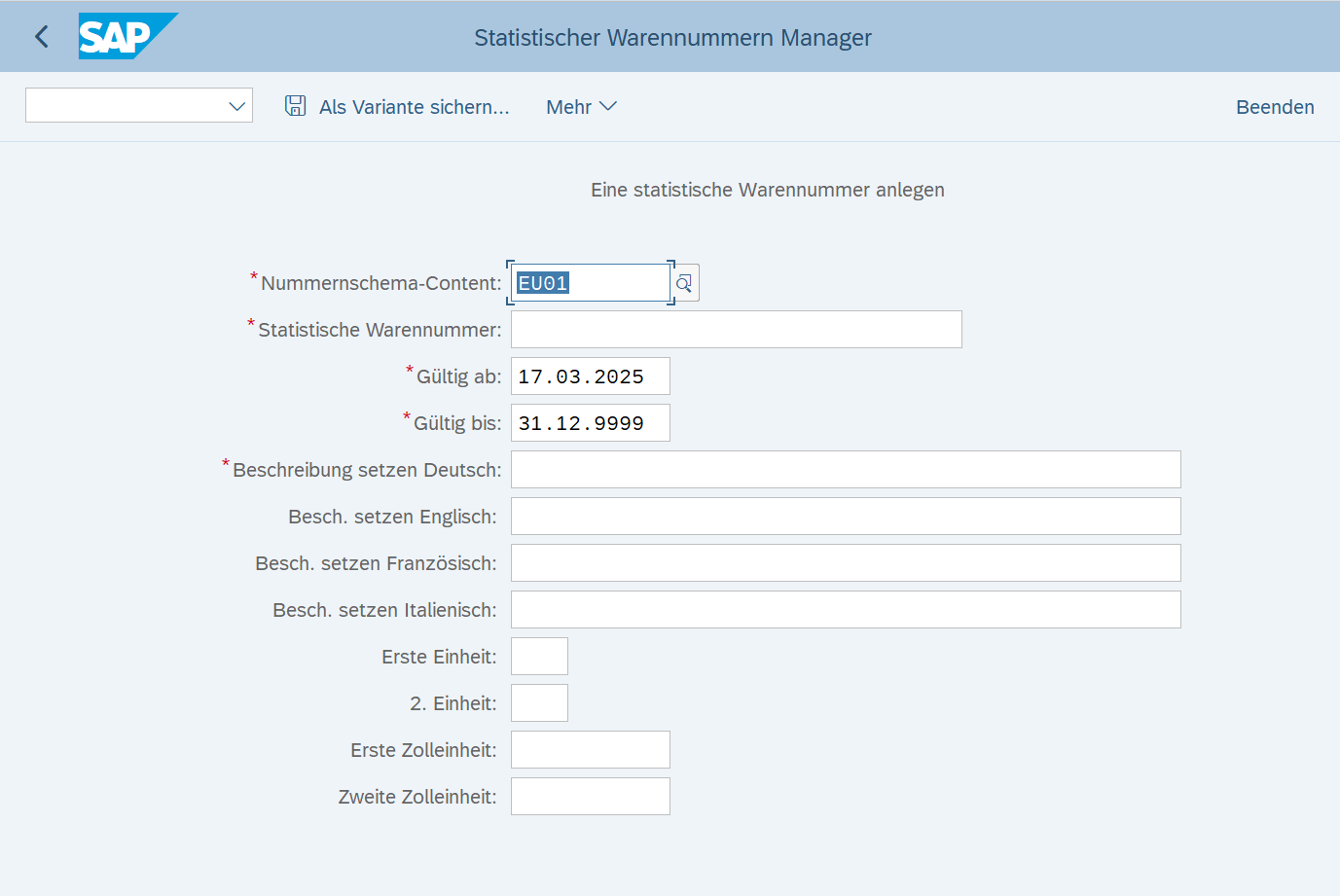This screenshot has width=1340, height=896.
Task: Click the save variant disk icon
Action: coord(295,106)
